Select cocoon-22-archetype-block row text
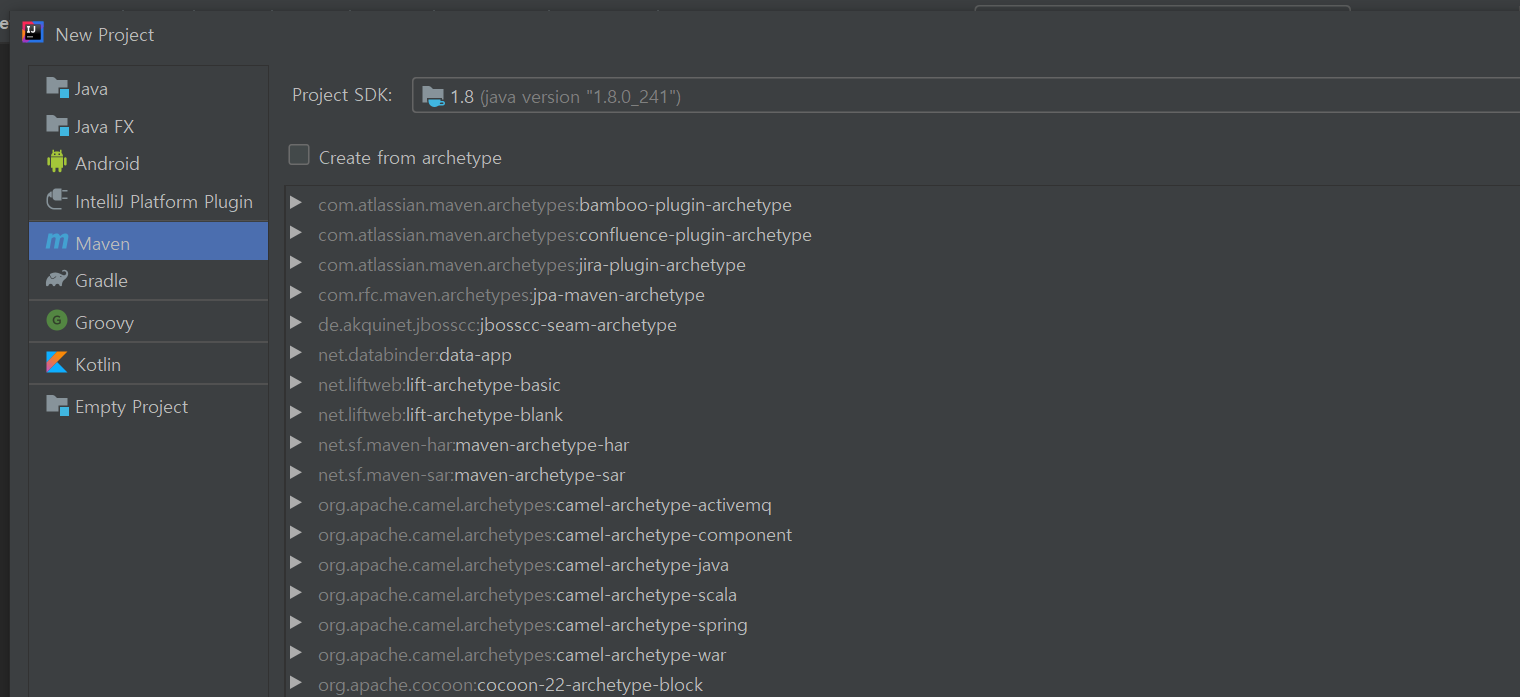This screenshot has width=1520, height=697. click(x=511, y=685)
